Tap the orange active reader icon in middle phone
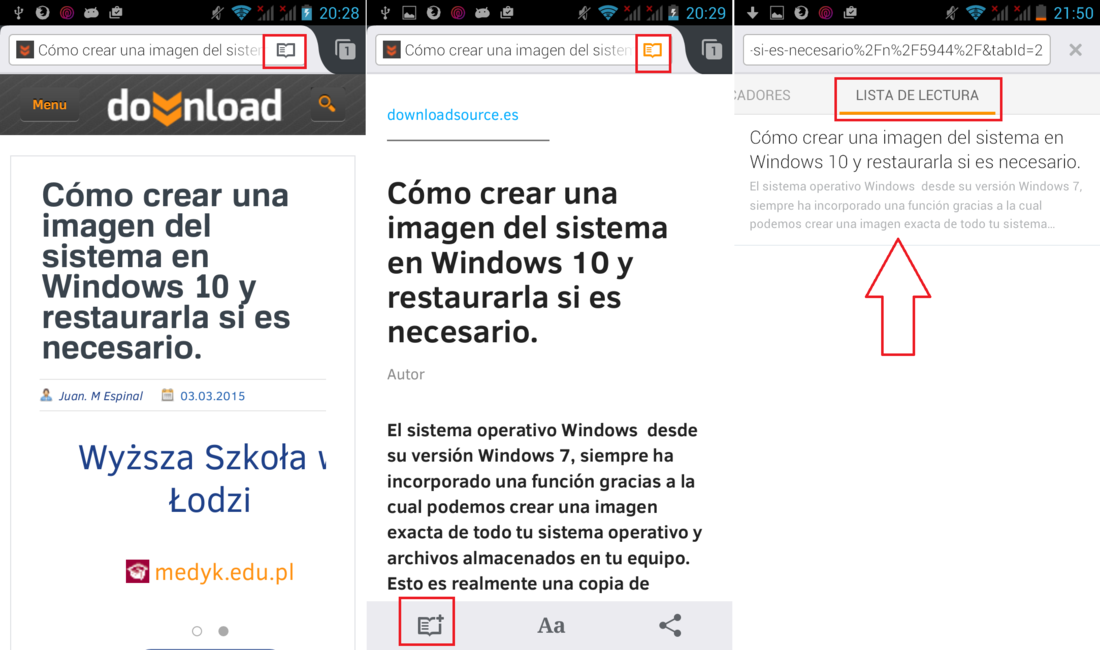This screenshot has height=650, width=1100. coord(652,50)
